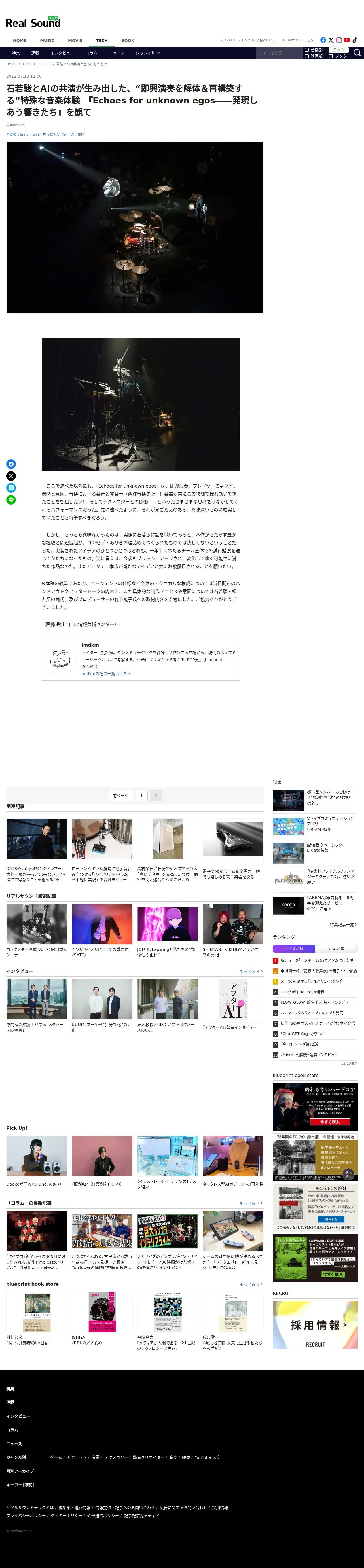
Task: Open the MUSIC top tab
Action: [47, 41]
